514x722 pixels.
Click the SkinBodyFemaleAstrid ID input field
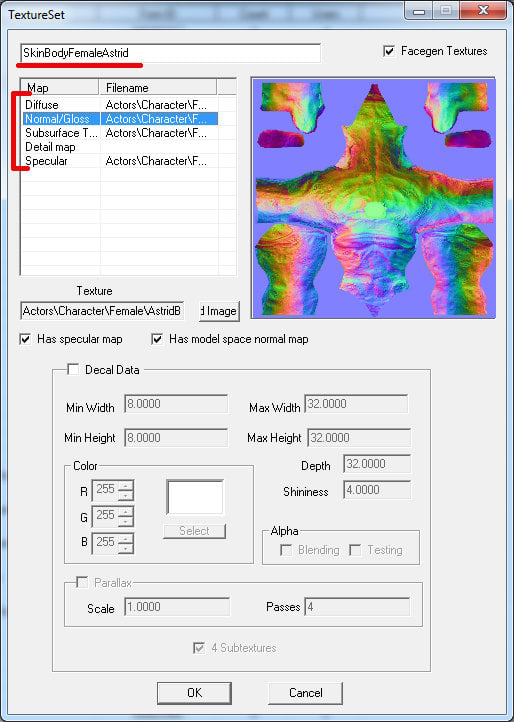(170, 53)
